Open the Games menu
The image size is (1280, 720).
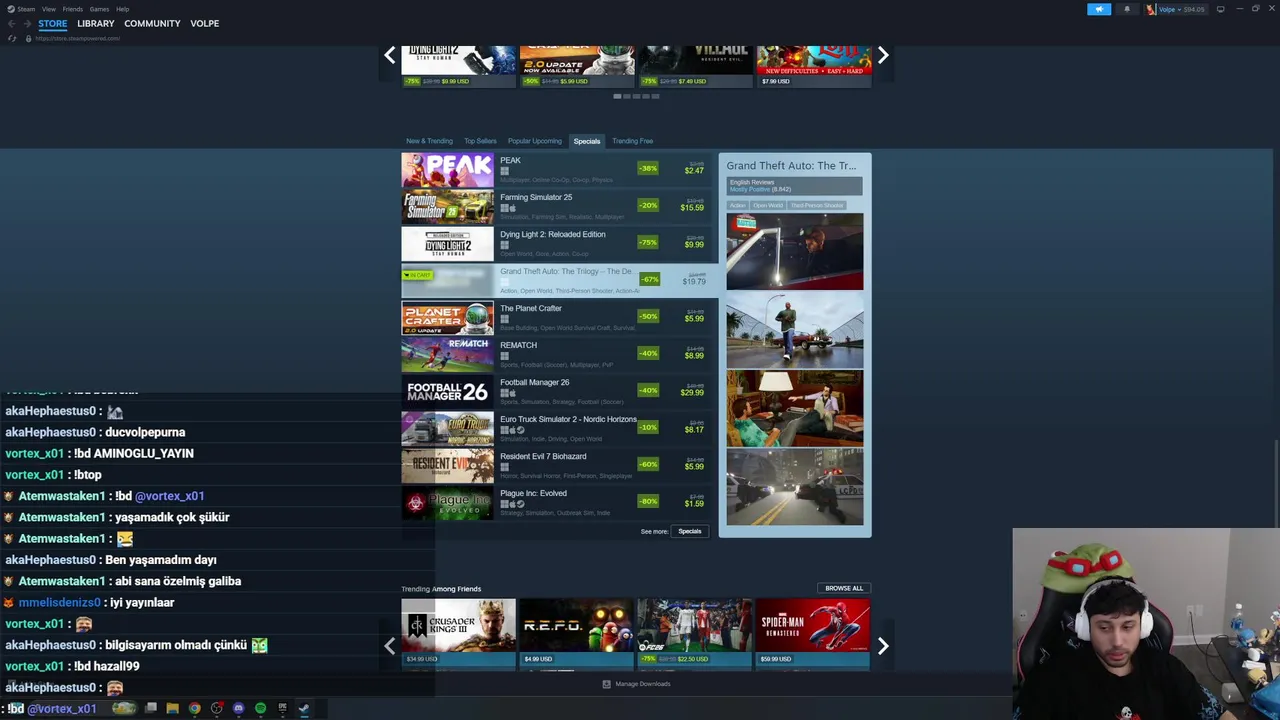click(99, 9)
